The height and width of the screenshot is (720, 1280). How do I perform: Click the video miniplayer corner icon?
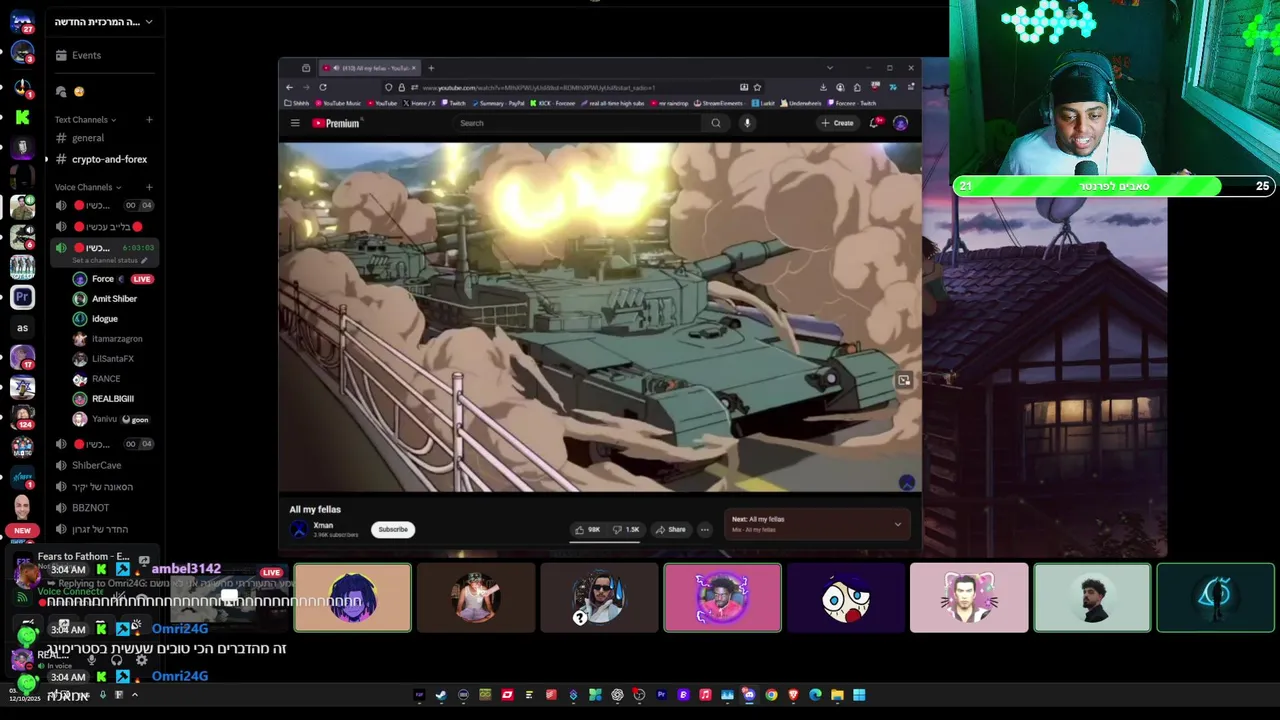(x=904, y=380)
